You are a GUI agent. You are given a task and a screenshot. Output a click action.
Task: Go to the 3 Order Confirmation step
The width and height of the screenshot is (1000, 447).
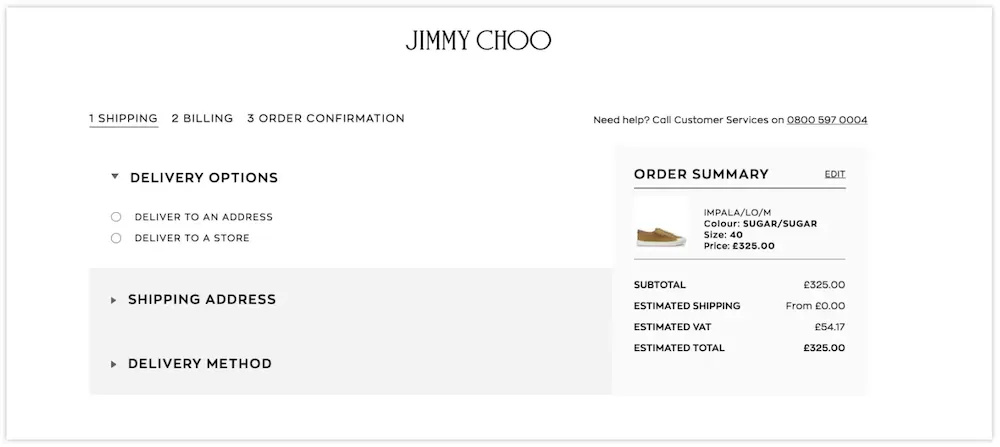click(x=326, y=119)
